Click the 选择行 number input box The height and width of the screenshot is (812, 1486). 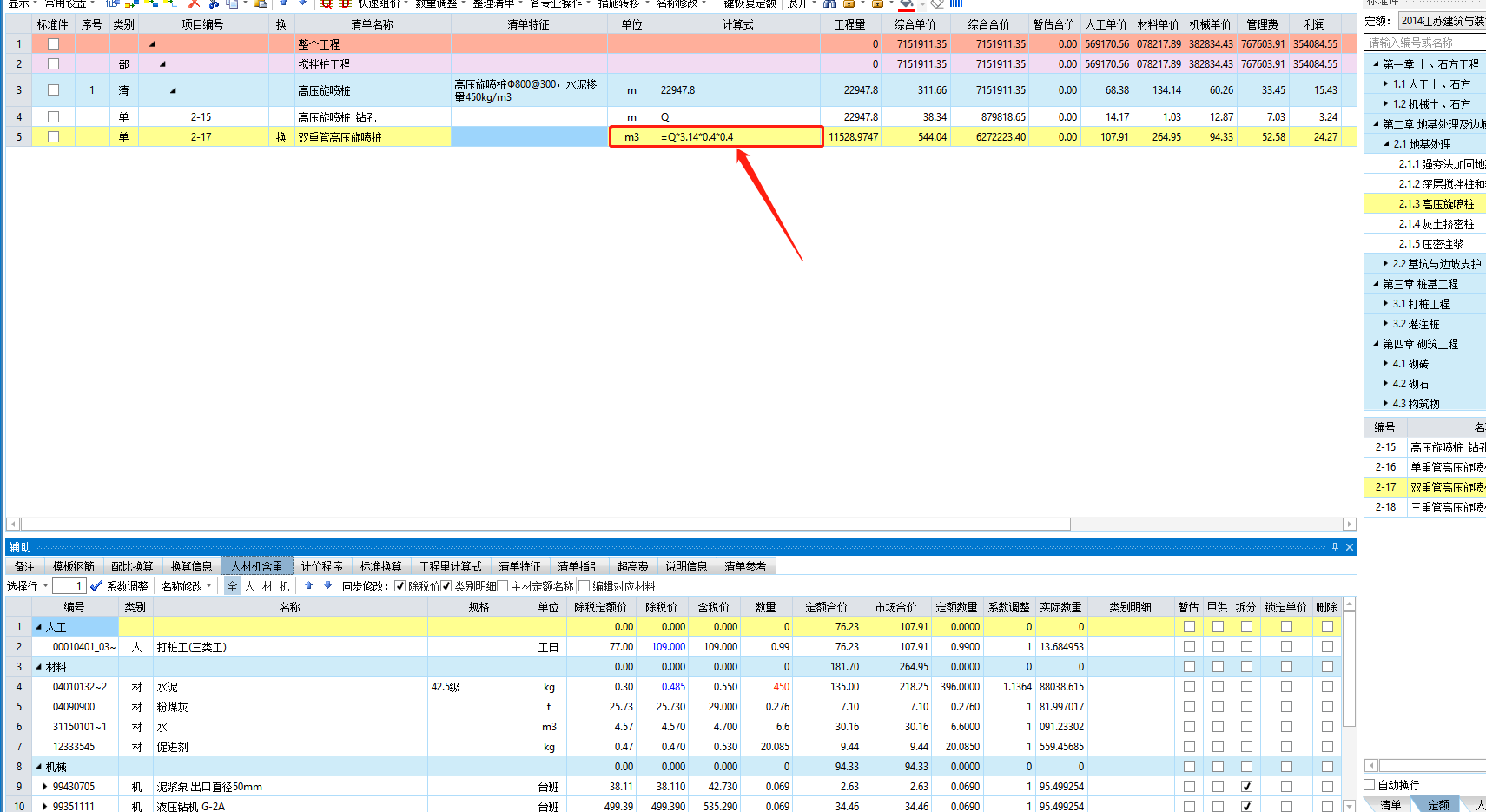[x=69, y=586]
